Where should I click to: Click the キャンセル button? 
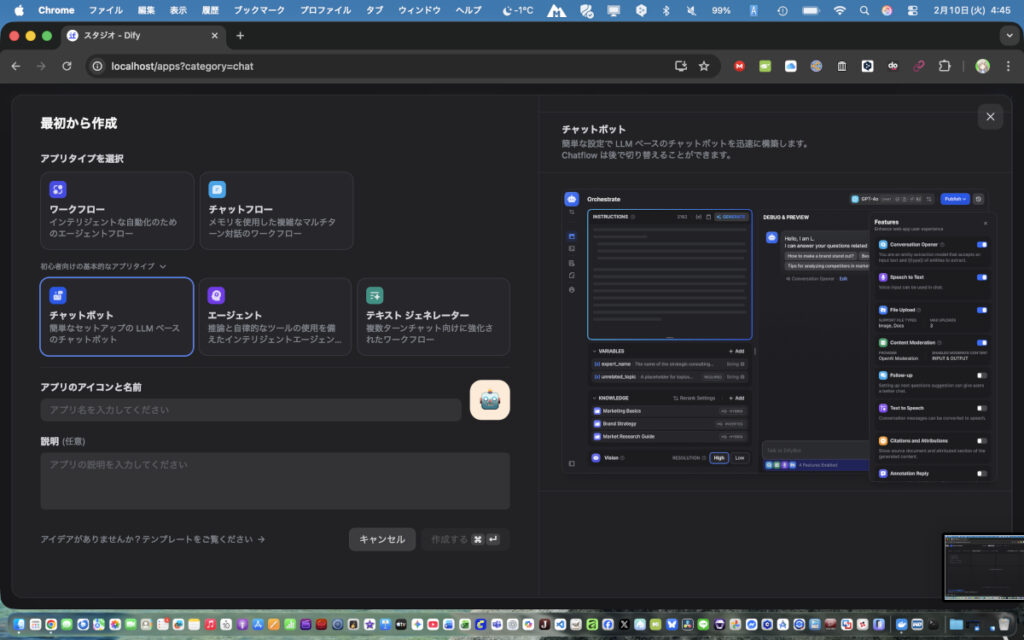pos(382,539)
